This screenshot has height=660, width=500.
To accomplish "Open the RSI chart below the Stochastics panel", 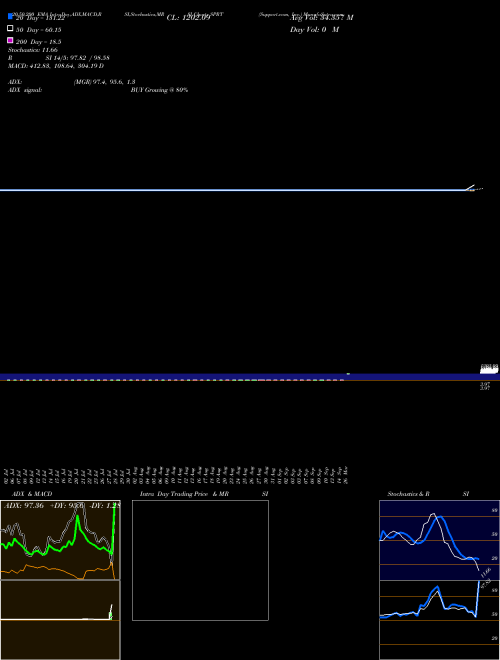I will coord(439,620).
